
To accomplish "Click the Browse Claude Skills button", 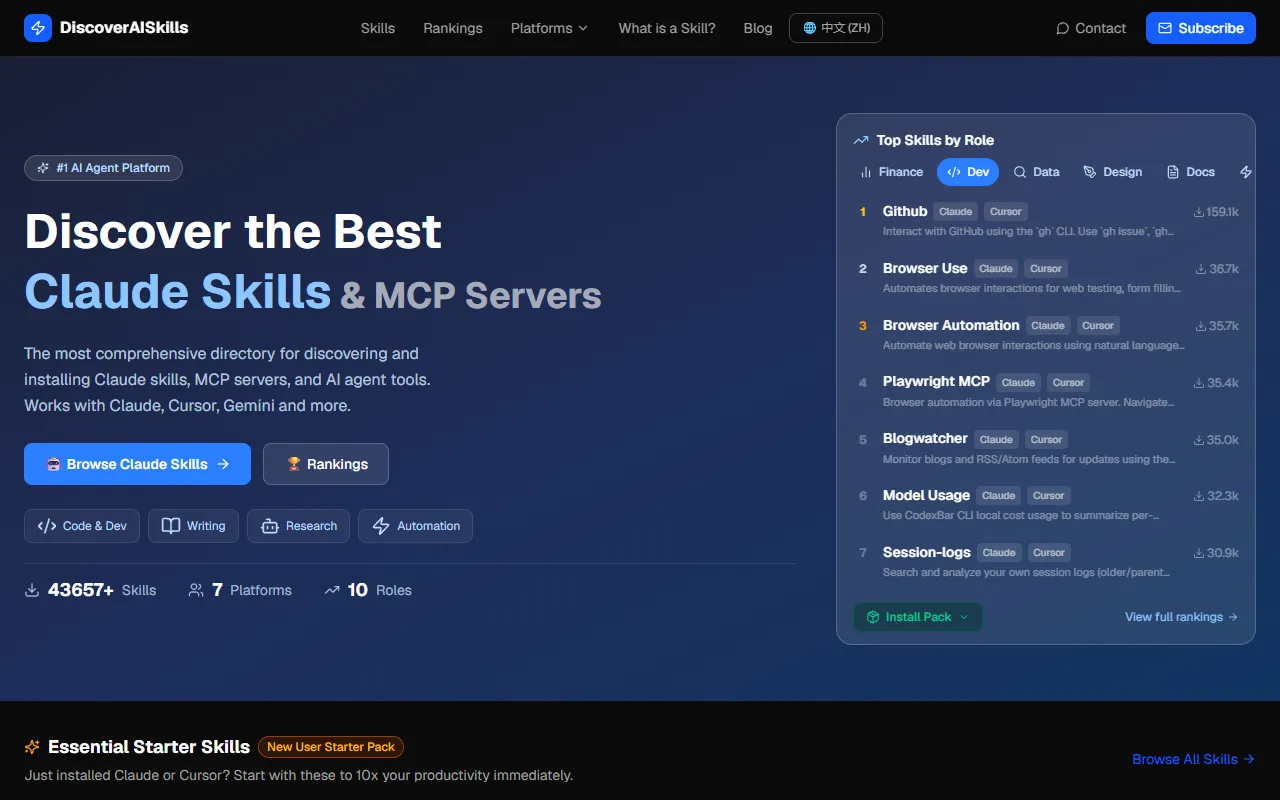I will (x=137, y=464).
